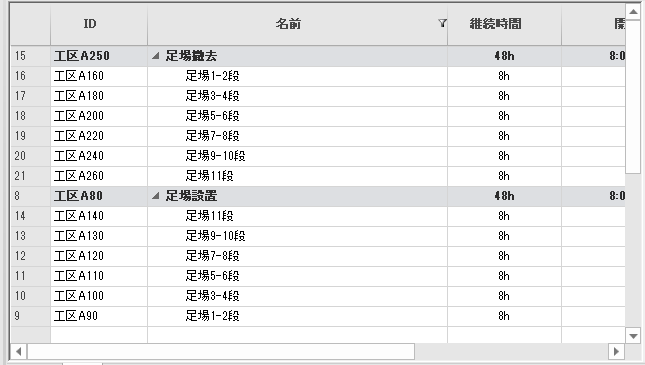
Task: Click the horizontal scrollbar left arrow
Action: coord(19,351)
